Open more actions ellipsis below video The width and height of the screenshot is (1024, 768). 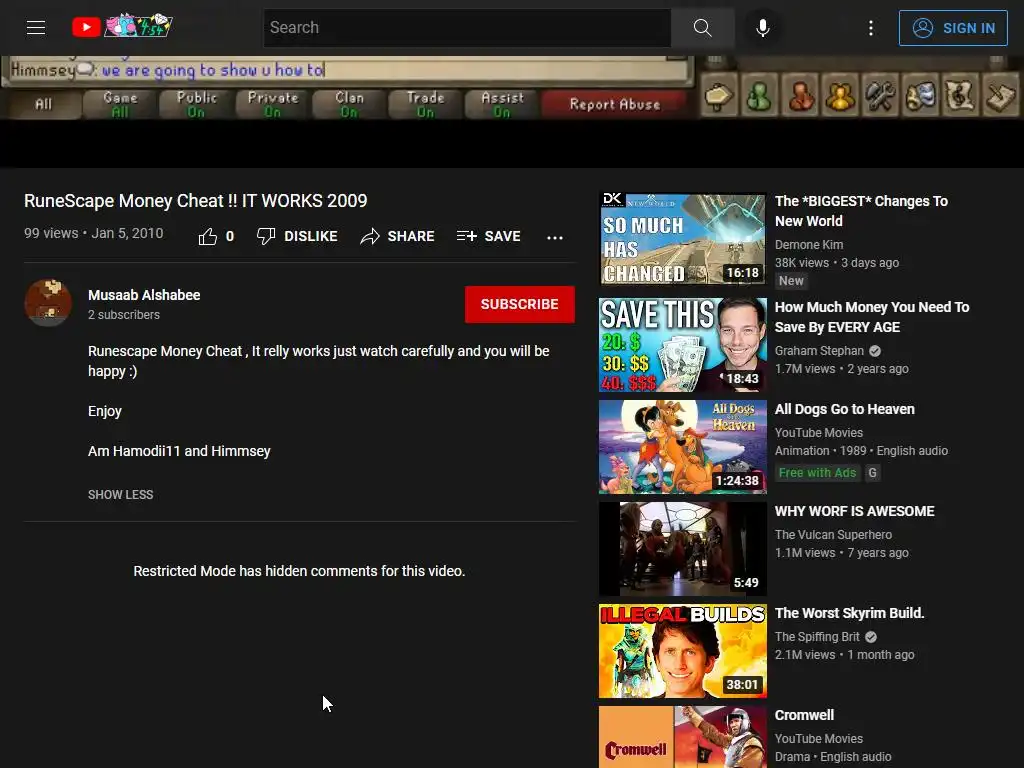click(x=554, y=237)
